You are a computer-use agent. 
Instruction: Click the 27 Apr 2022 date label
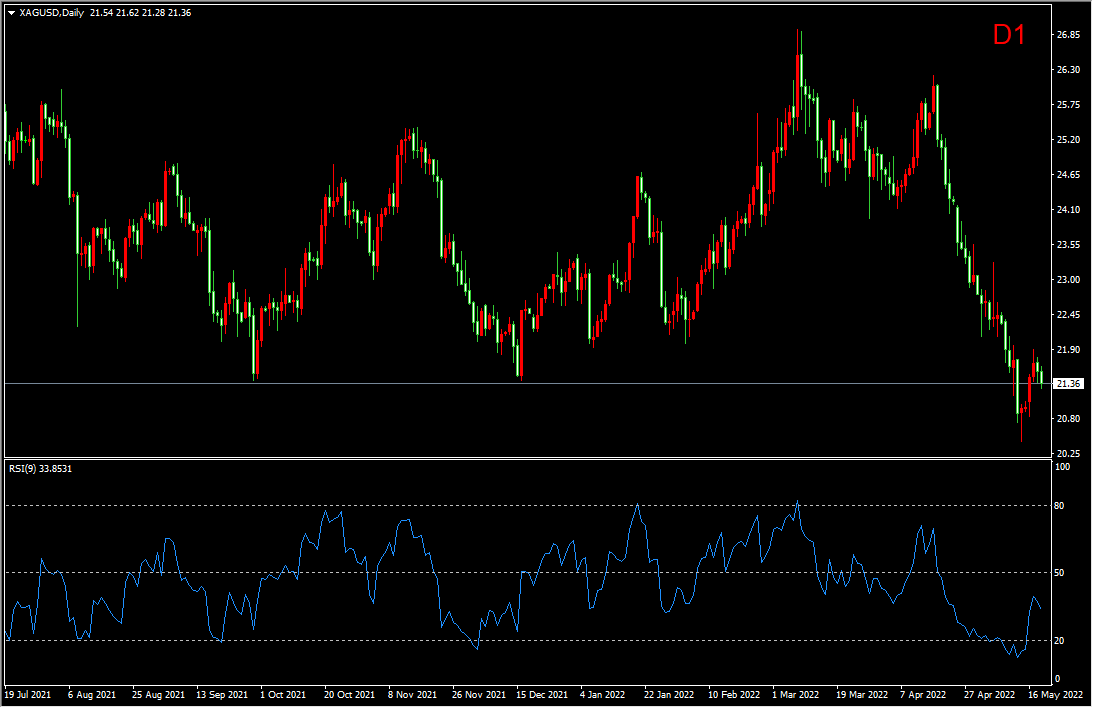point(990,695)
